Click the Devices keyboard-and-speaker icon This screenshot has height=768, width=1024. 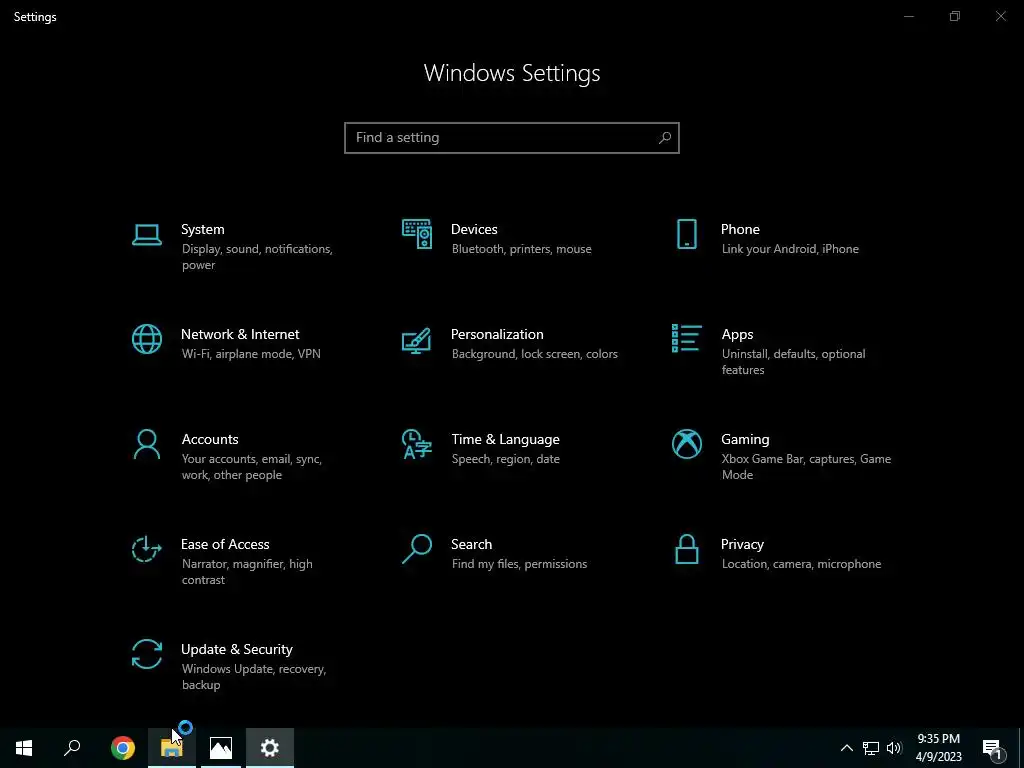tap(417, 234)
